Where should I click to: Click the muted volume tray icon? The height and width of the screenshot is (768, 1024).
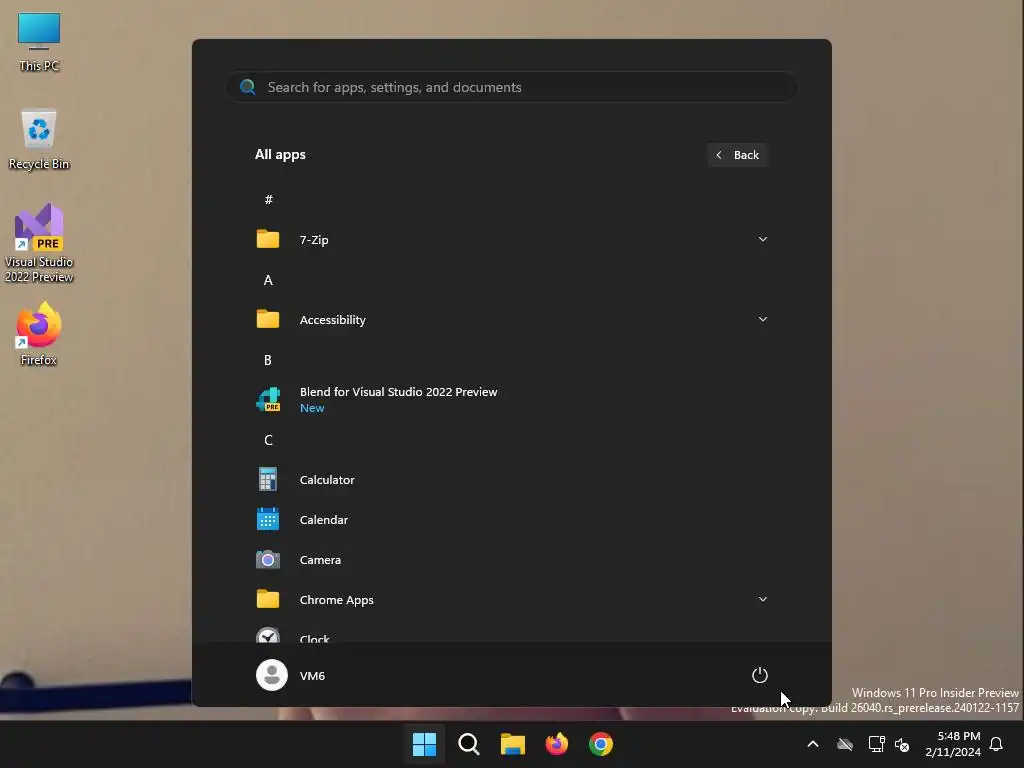[902, 744]
